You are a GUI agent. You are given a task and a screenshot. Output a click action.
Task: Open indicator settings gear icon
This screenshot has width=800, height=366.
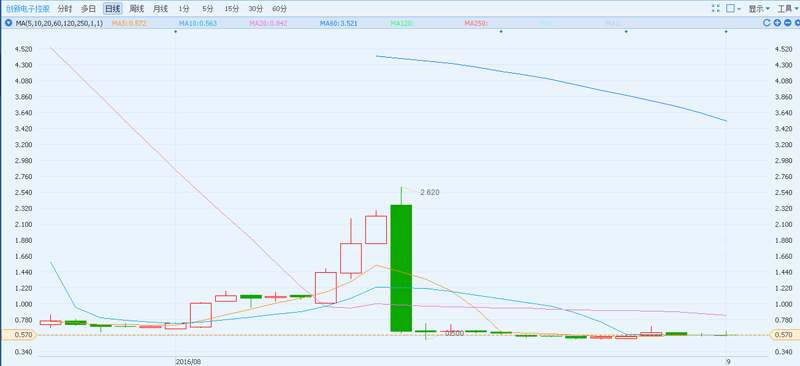pyautogui.click(x=797, y=22)
